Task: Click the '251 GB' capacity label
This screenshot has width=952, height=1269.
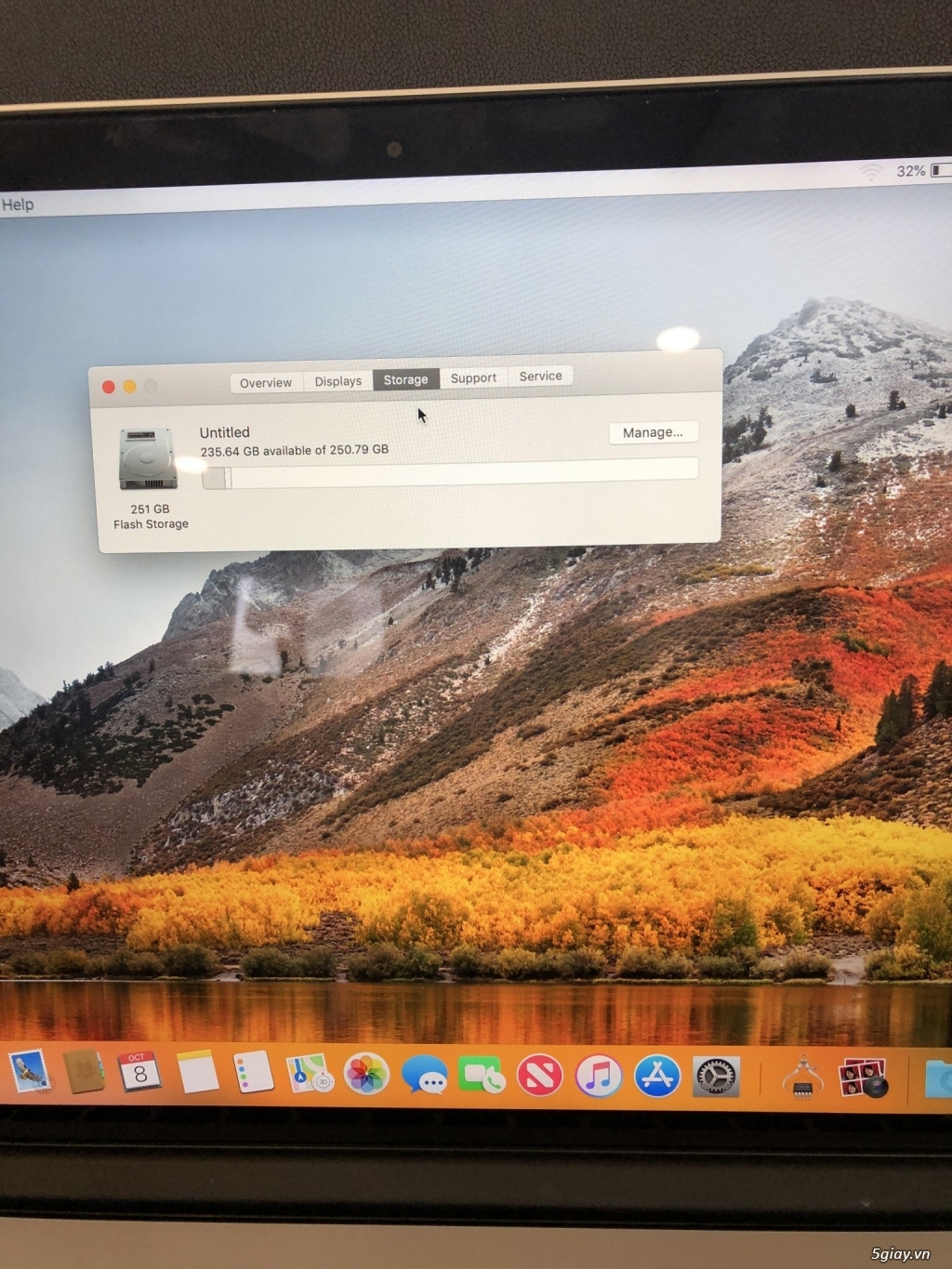Action: [x=150, y=509]
